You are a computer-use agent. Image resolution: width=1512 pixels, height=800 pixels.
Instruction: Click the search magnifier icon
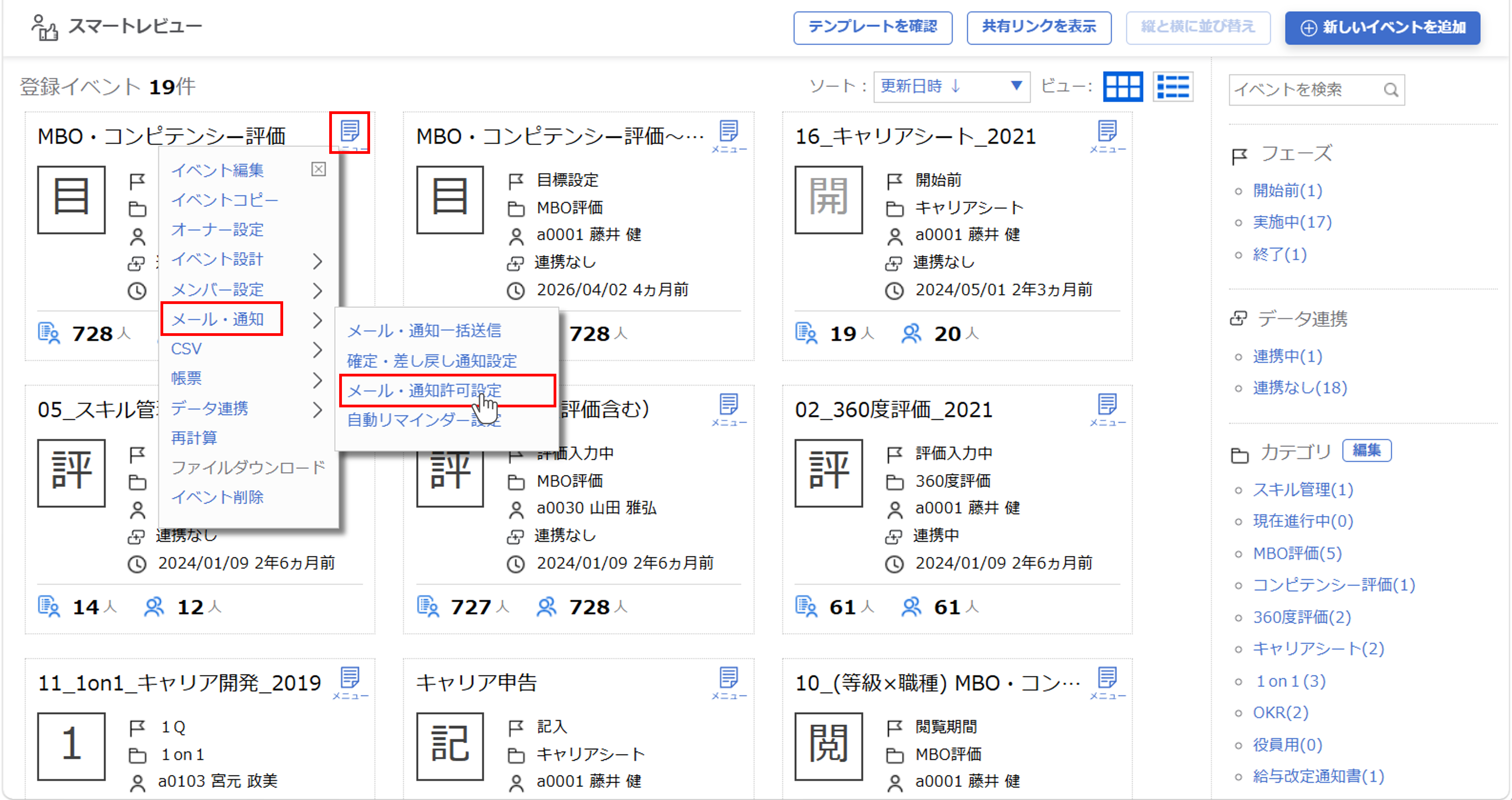pyautogui.click(x=1390, y=90)
